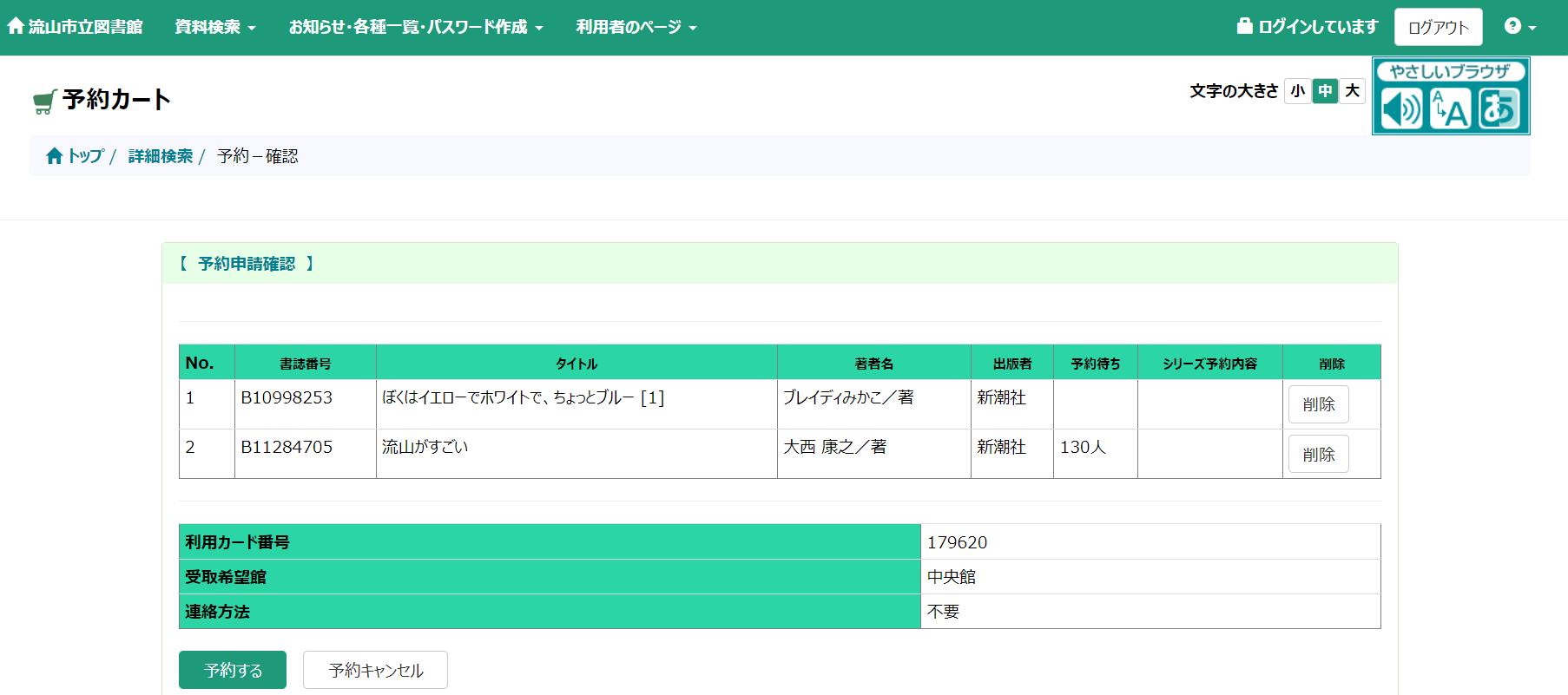Delete the B10998253 reservation row
This screenshot has width=1568, height=695.
1318,404
